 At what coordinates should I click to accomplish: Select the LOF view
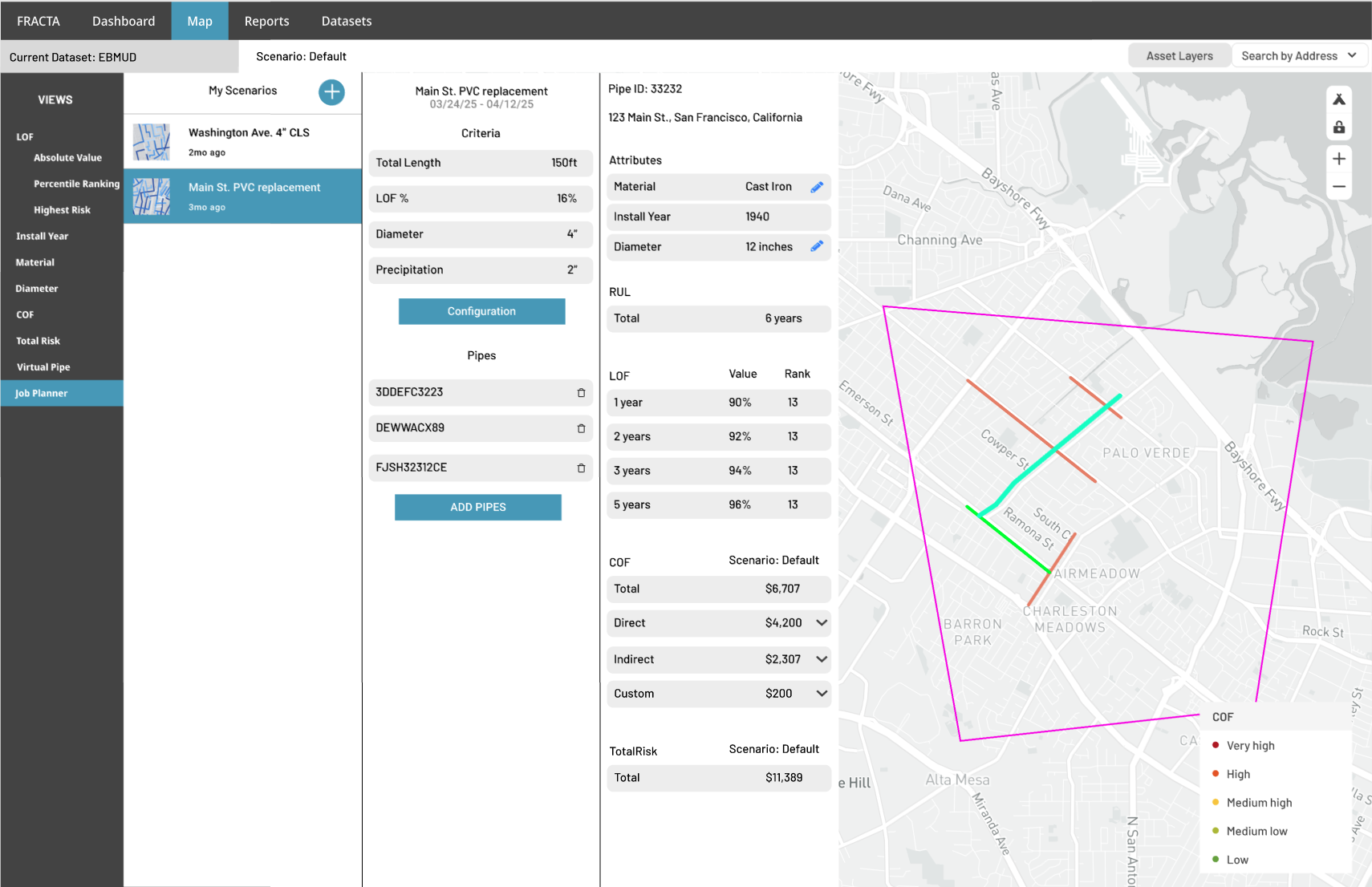tap(25, 137)
